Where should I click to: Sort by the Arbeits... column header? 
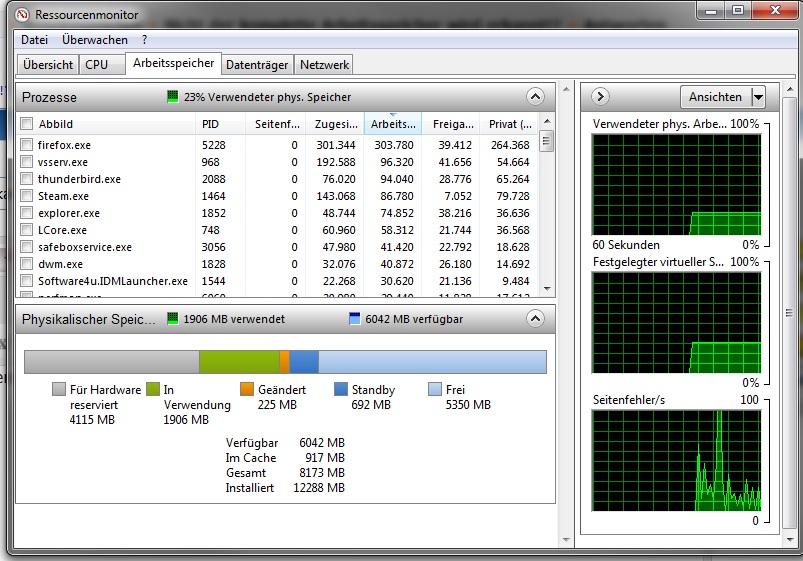pyautogui.click(x=393, y=123)
